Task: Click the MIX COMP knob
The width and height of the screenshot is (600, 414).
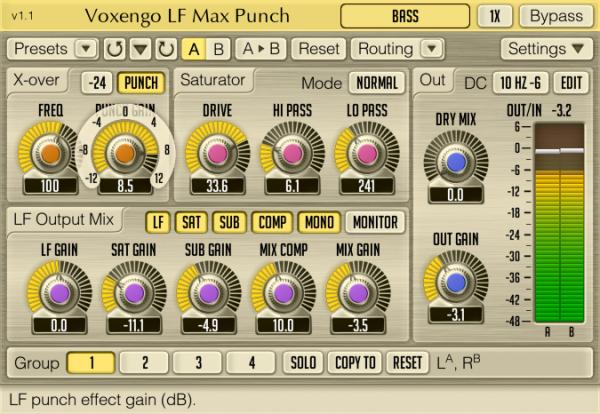Action: pos(284,293)
